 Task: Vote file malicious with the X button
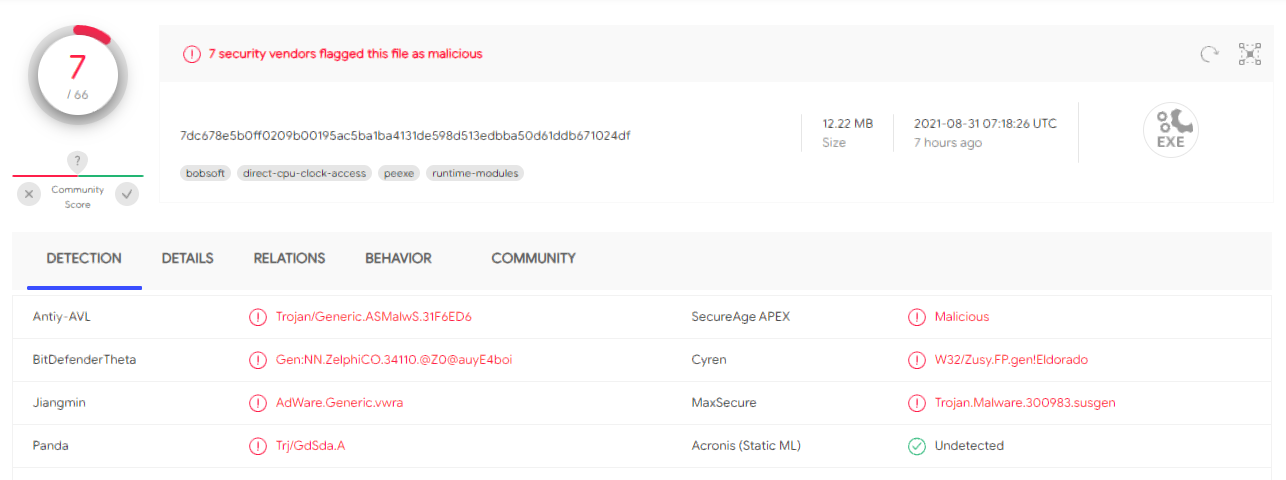pyautogui.click(x=30, y=195)
